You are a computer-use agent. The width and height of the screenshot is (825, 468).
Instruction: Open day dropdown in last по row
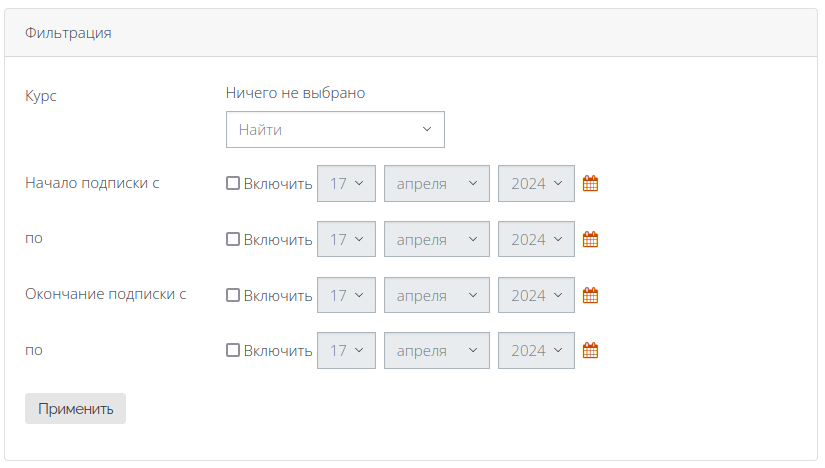coord(346,350)
